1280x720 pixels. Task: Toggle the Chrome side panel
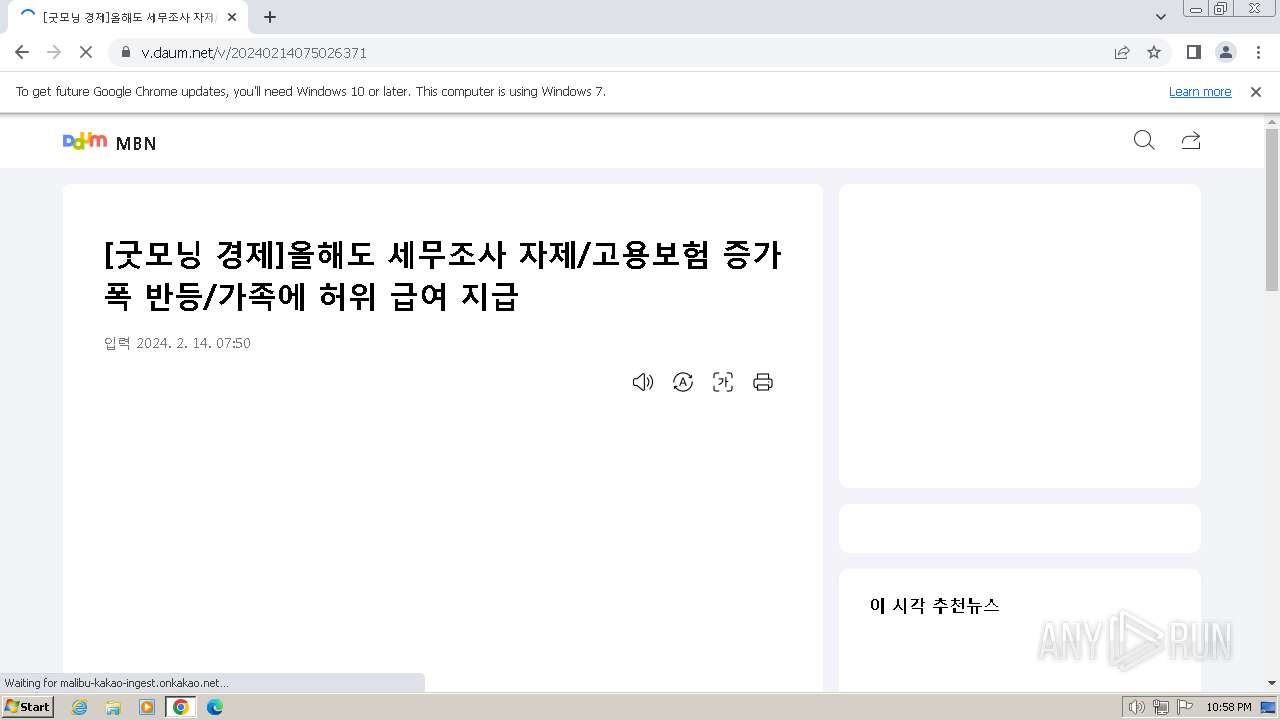1193,52
